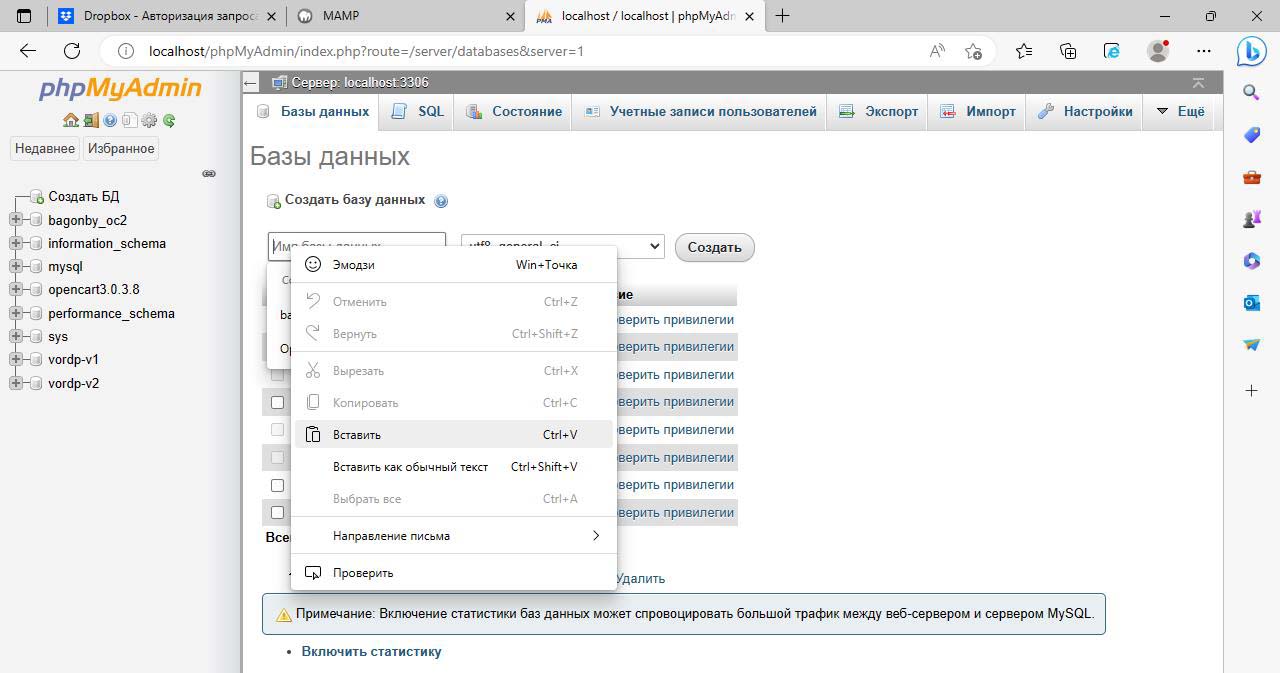Viewport: 1280px width, 673px height.
Task: Tick the checkbox in the fourth database row
Action: pos(278,402)
